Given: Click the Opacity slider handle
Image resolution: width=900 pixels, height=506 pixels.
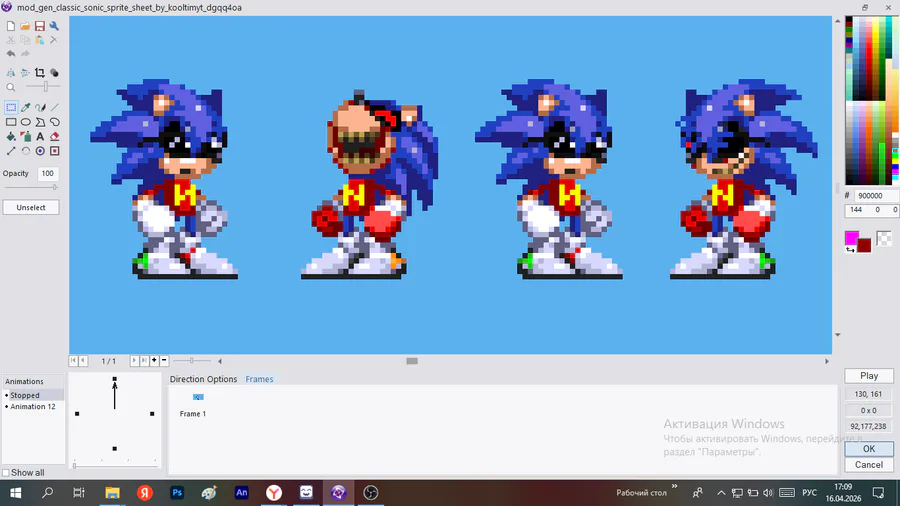Looking at the screenshot, I should point(55,187).
